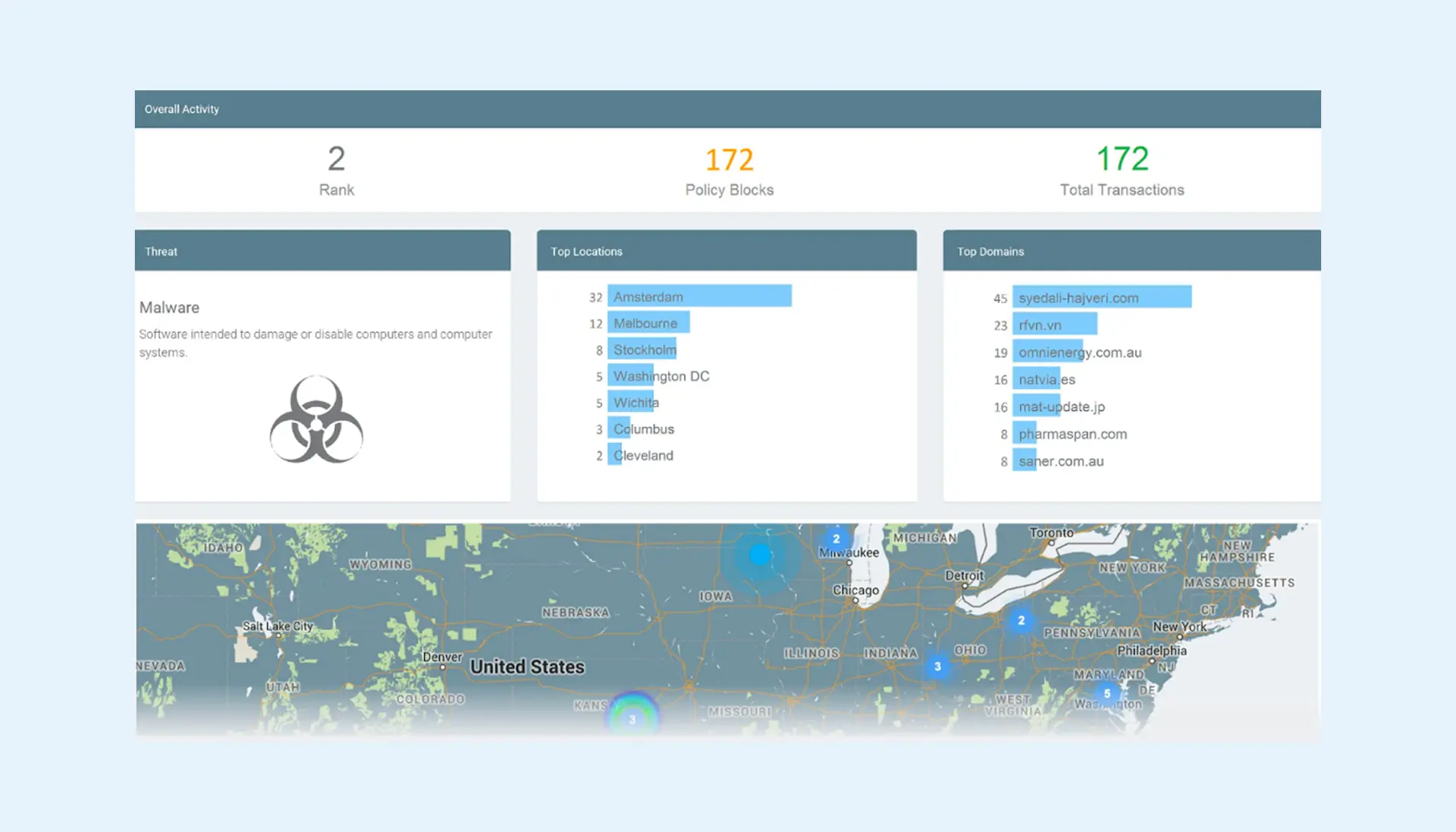Click the Salt Lake City map label
The width and height of the screenshot is (1456, 832).
pos(278,626)
